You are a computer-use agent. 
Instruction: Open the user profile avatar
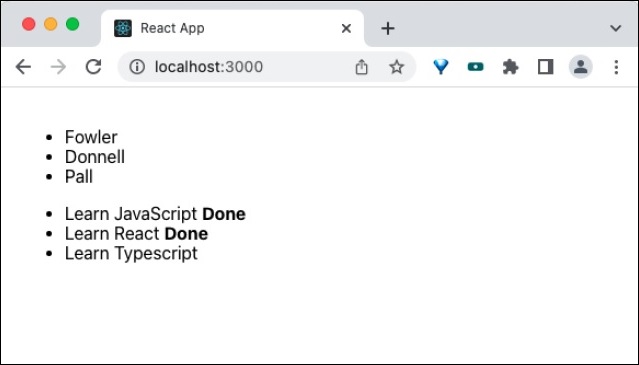pyautogui.click(x=580, y=67)
